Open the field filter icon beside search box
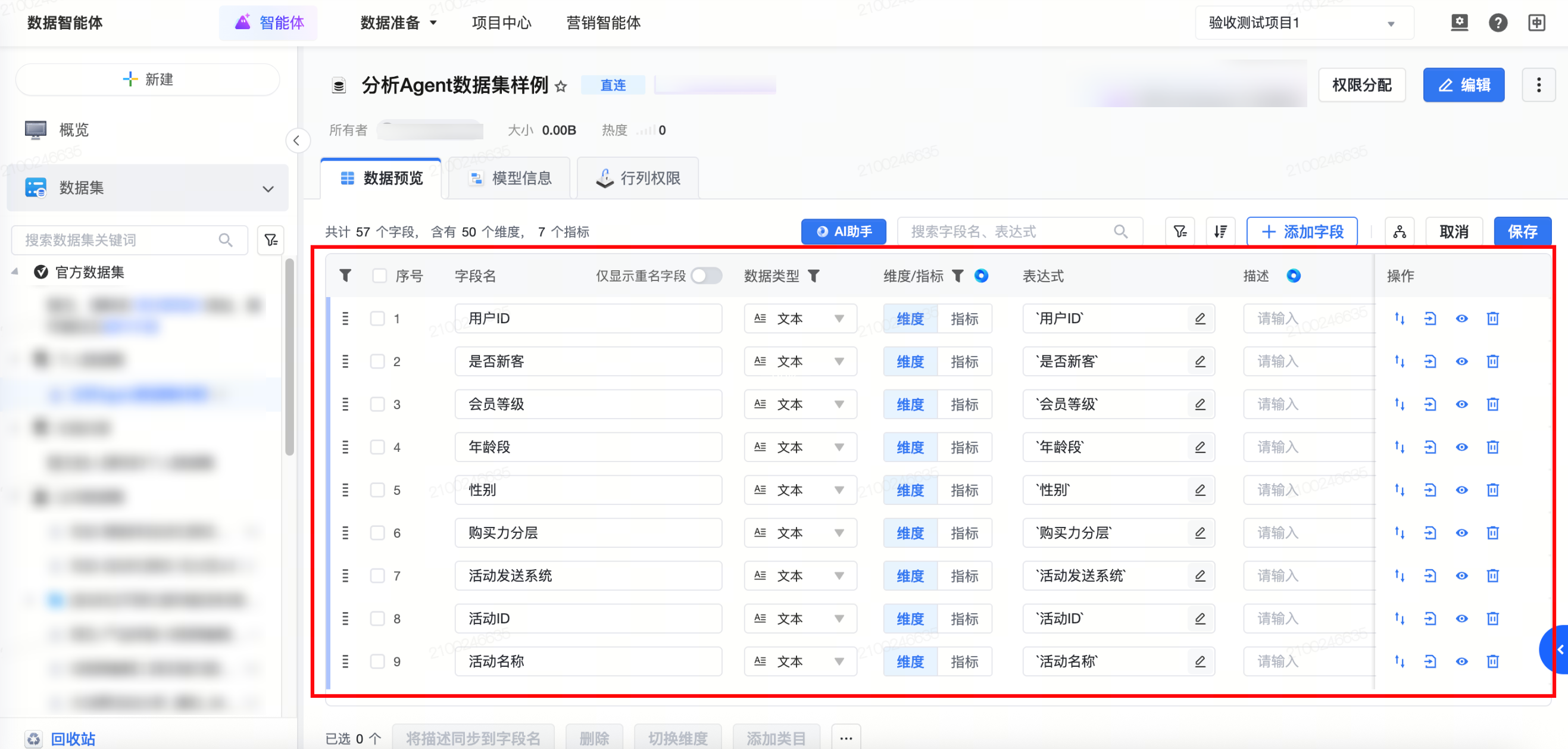Image resolution: width=1568 pixels, height=749 pixels. [1180, 232]
